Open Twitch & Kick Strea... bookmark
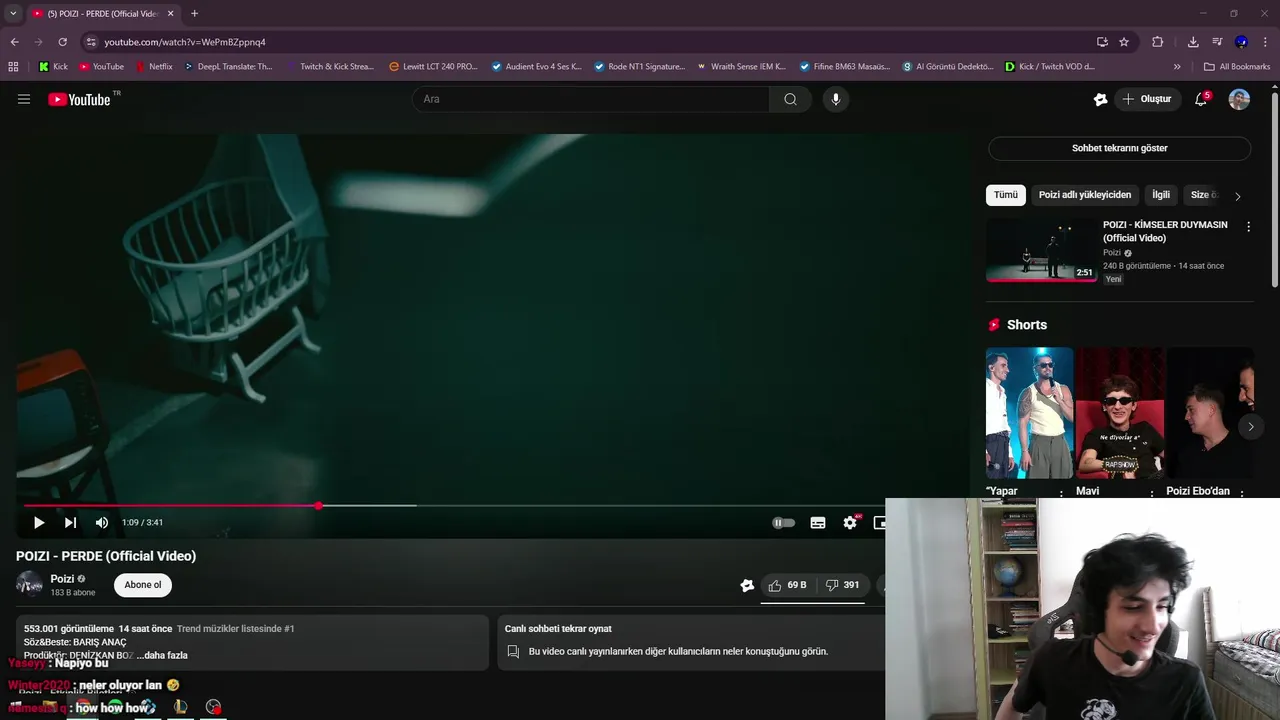Viewport: 1280px width, 720px height. tap(330, 67)
